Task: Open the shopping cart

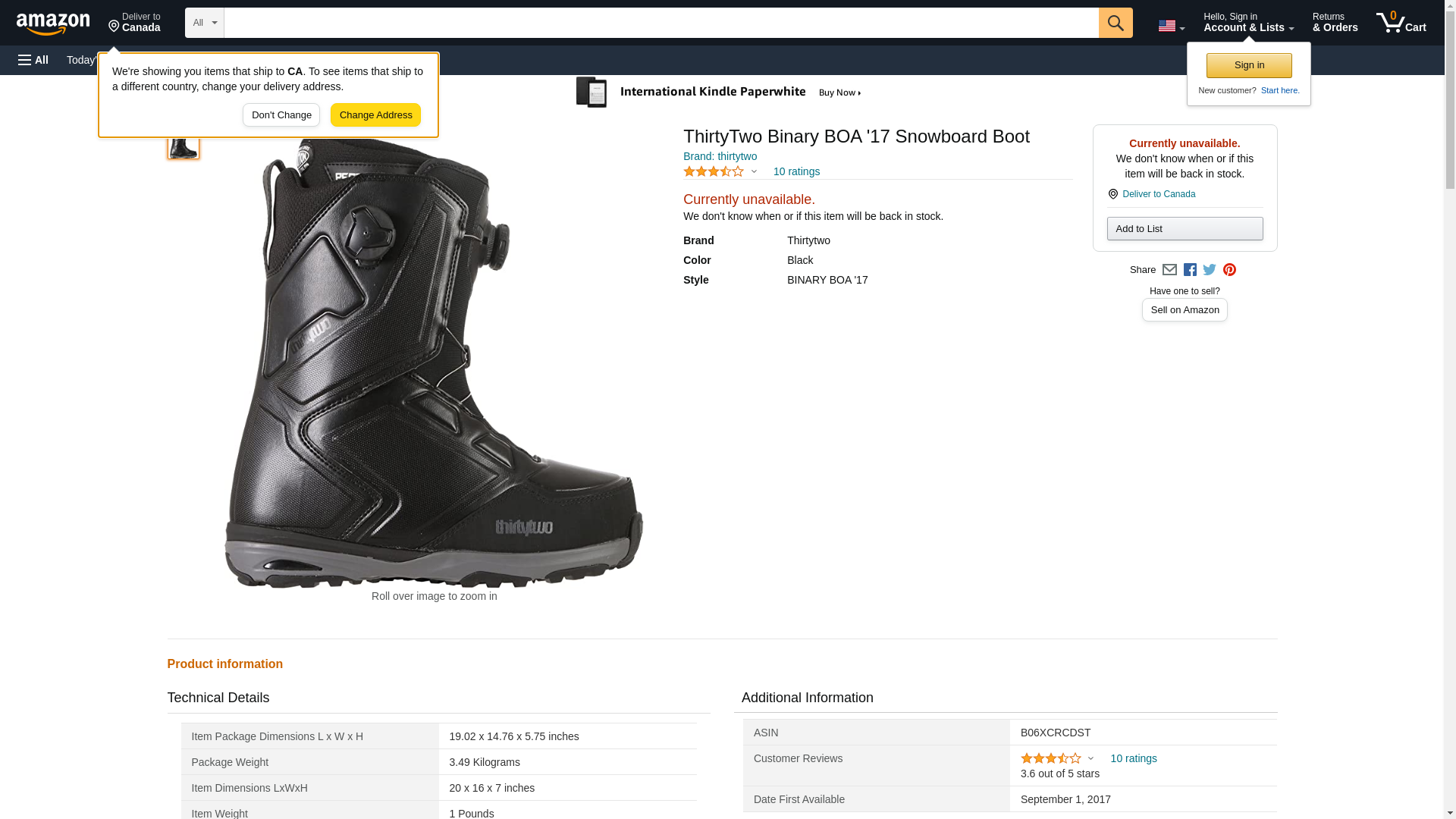Action: click(1401, 23)
